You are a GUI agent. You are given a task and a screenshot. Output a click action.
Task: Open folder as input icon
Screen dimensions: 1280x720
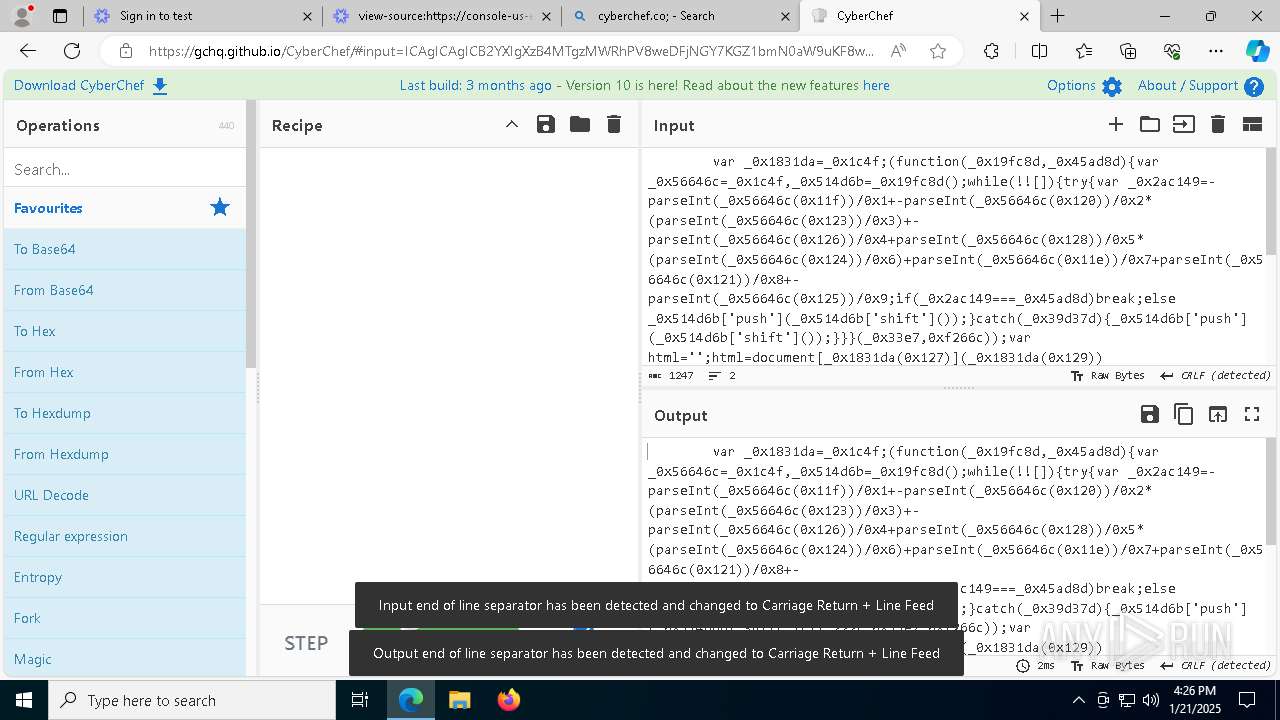tap(1150, 124)
